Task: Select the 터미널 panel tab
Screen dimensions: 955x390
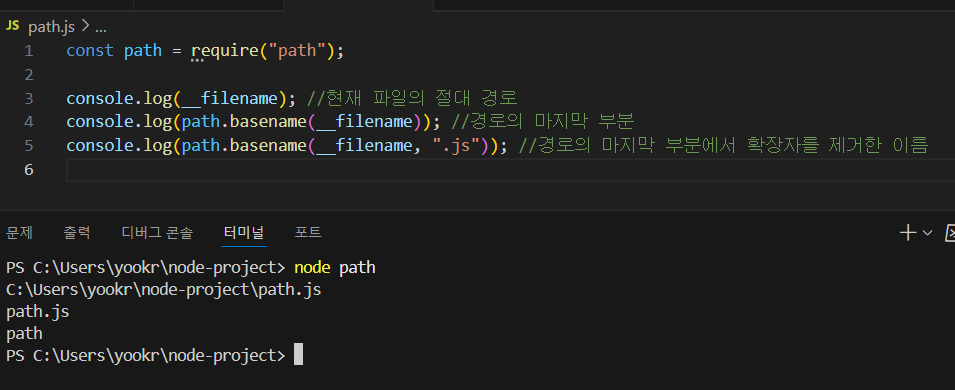Action: point(244,232)
